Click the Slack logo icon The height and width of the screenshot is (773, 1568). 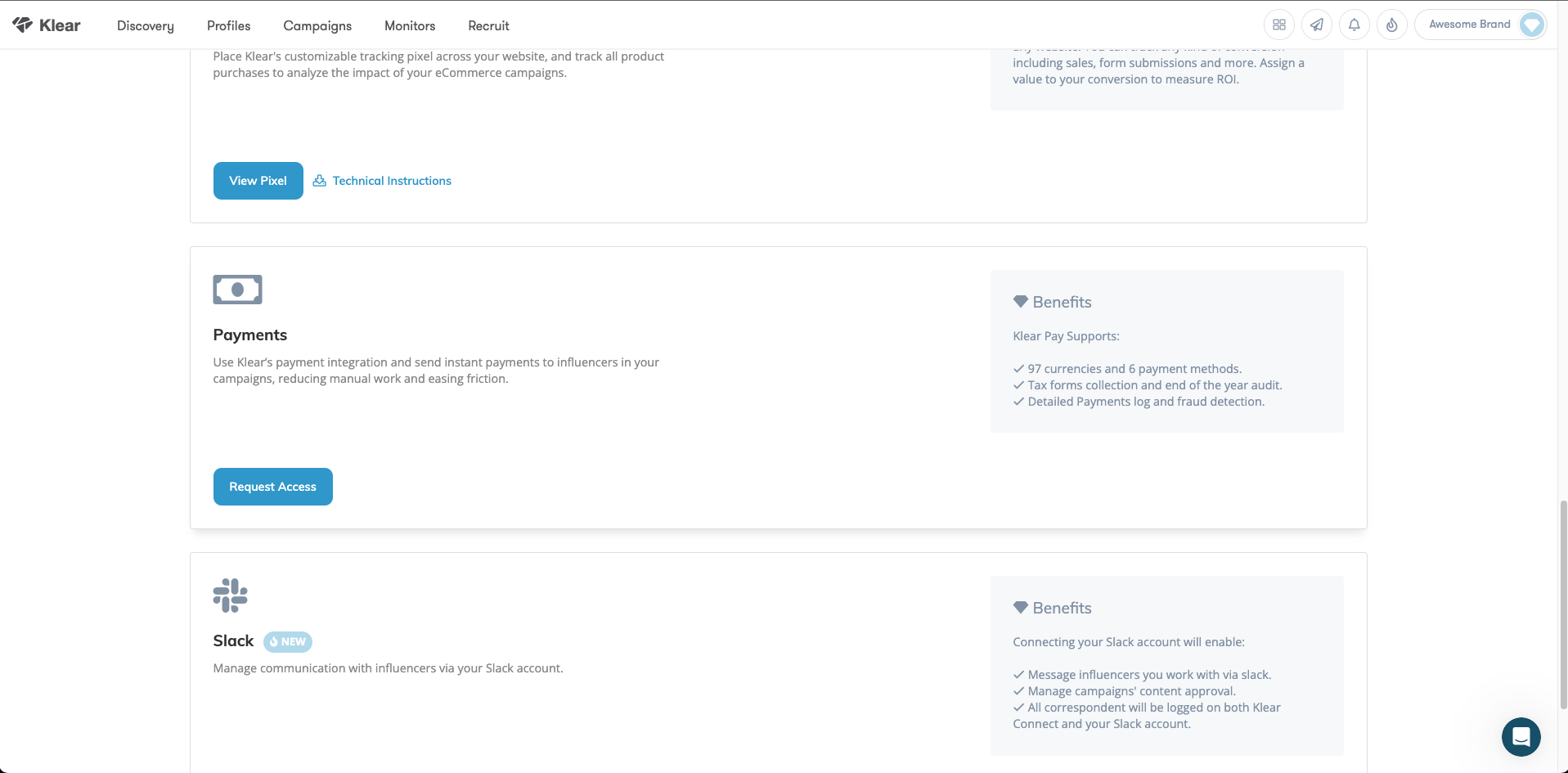(x=230, y=595)
